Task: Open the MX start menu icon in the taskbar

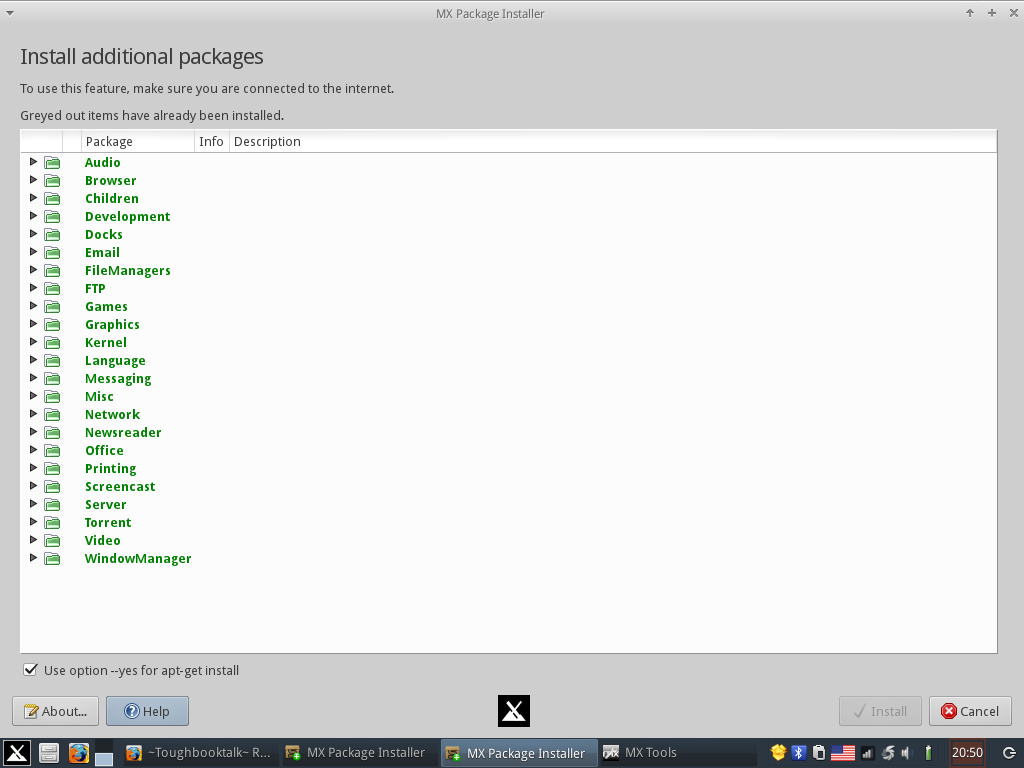Action: pyautogui.click(x=16, y=753)
